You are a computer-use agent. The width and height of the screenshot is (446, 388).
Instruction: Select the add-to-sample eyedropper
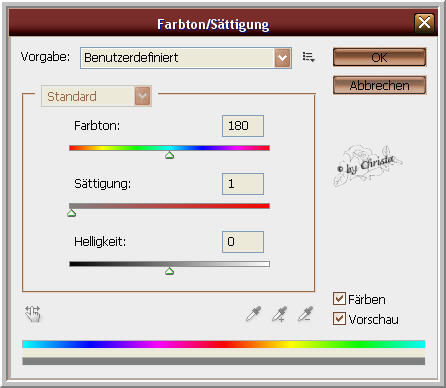pyautogui.click(x=279, y=314)
